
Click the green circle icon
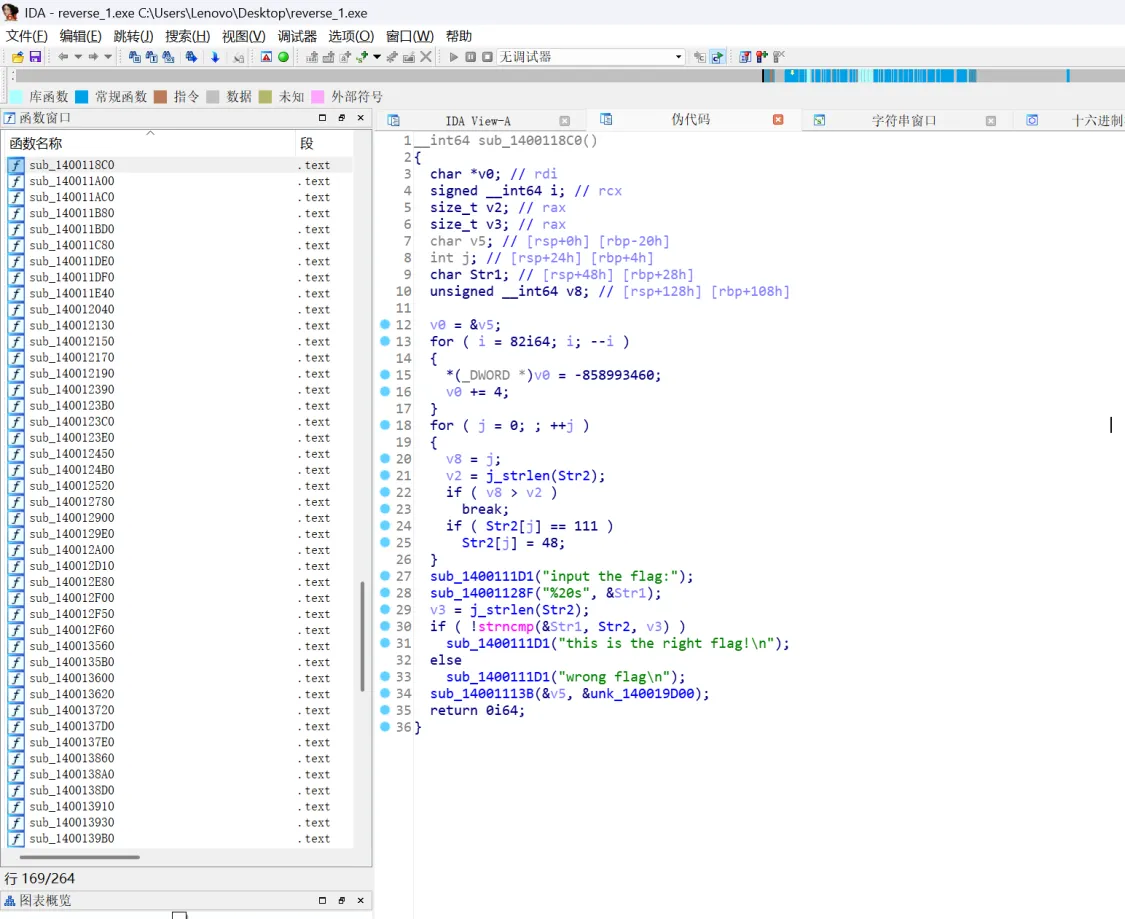(283, 57)
